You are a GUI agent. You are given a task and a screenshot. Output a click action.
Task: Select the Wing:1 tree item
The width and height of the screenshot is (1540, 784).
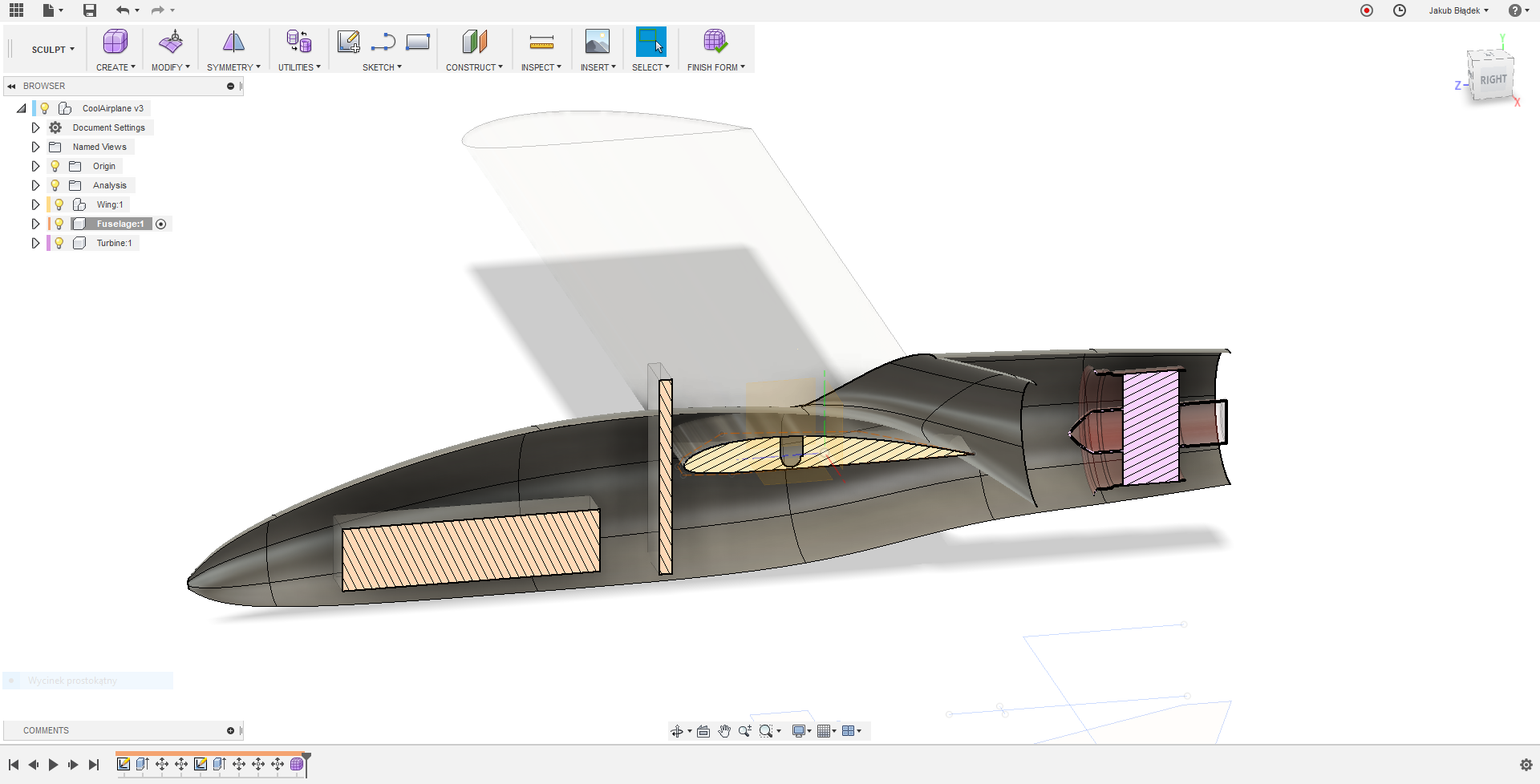coord(110,204)
